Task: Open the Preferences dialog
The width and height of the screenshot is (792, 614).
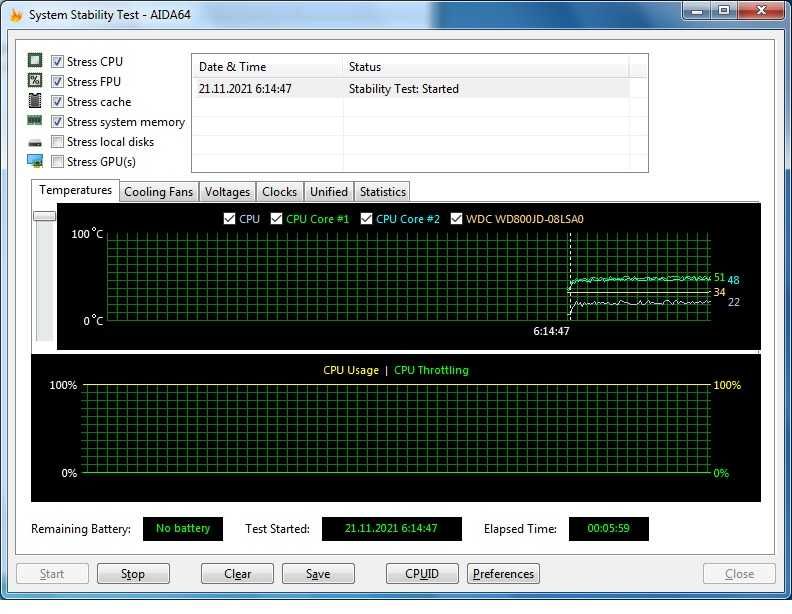Action: [503, 574]
